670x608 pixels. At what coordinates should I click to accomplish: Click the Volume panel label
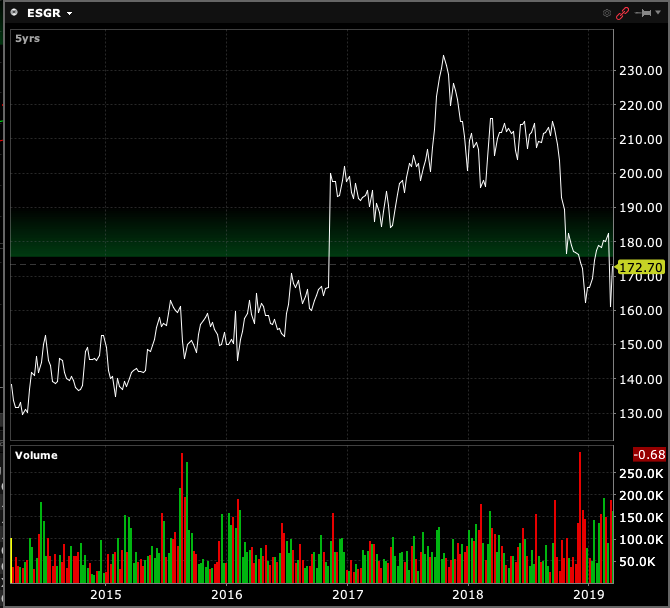(x=36, y=455)
